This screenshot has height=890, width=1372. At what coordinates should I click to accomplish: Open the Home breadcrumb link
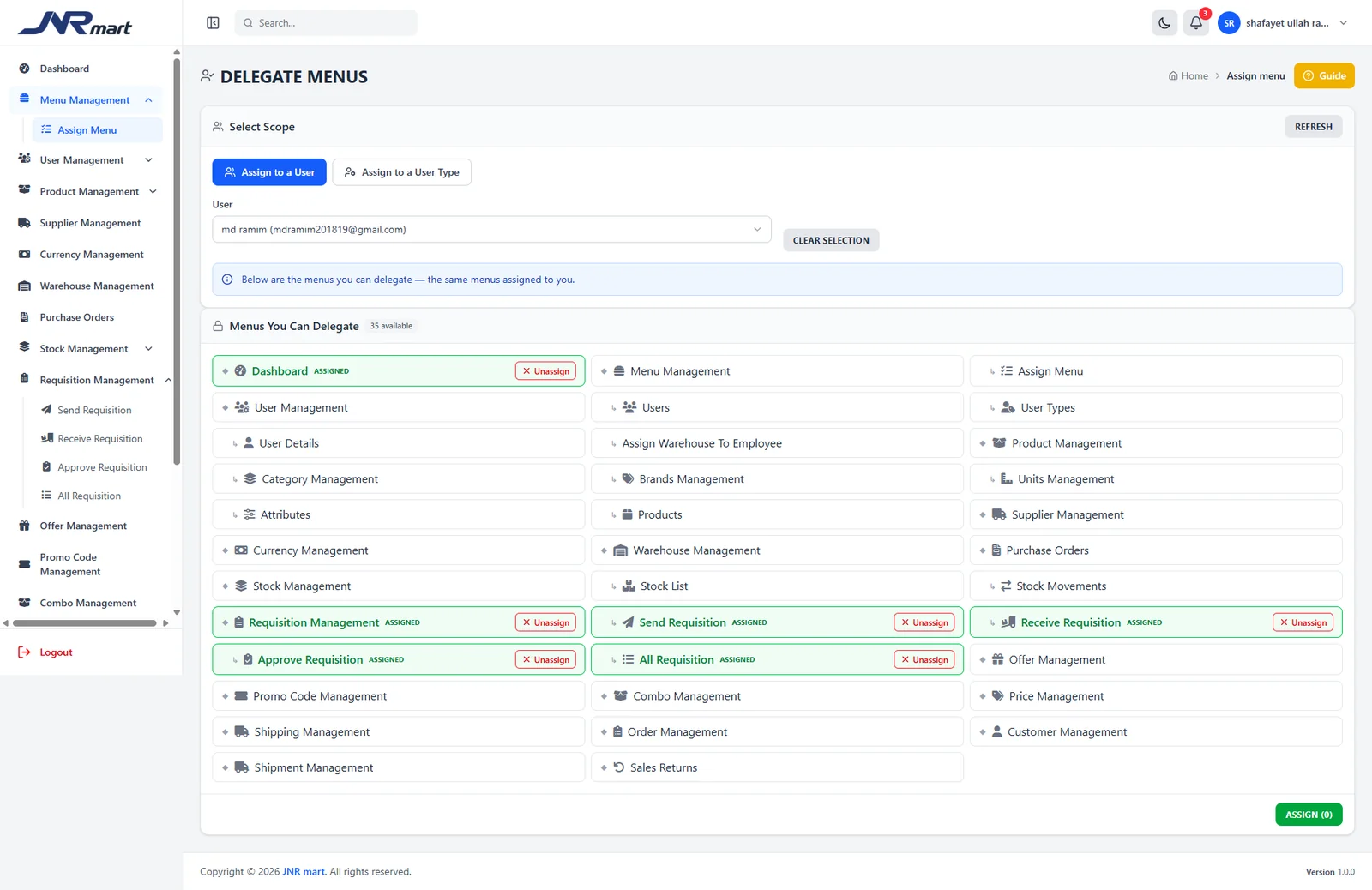pyautogui.click(x=1188, y=76)
